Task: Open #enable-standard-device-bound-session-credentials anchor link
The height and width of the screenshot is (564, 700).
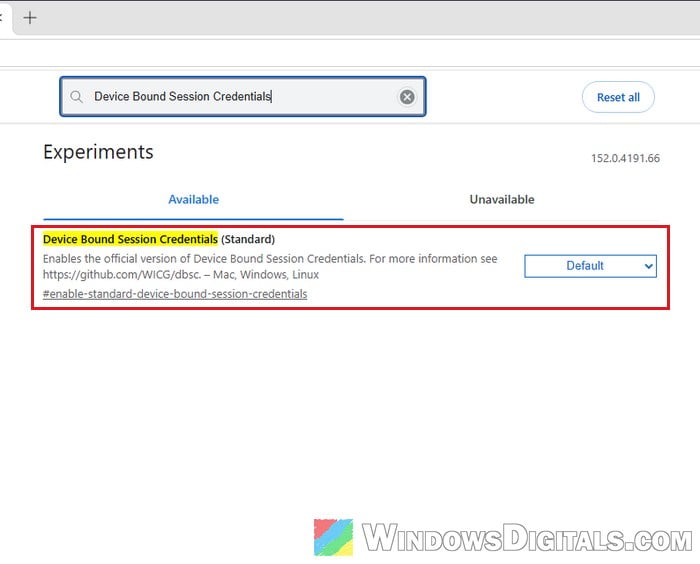Action: point(175,294)
